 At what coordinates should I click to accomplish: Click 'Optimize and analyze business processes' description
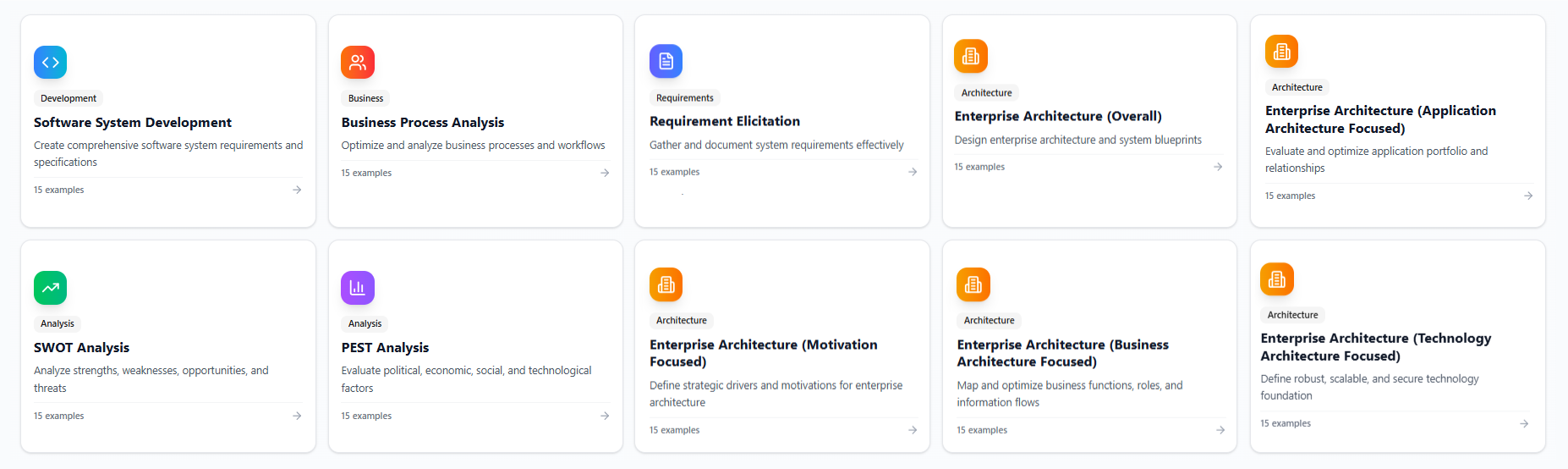474,146
